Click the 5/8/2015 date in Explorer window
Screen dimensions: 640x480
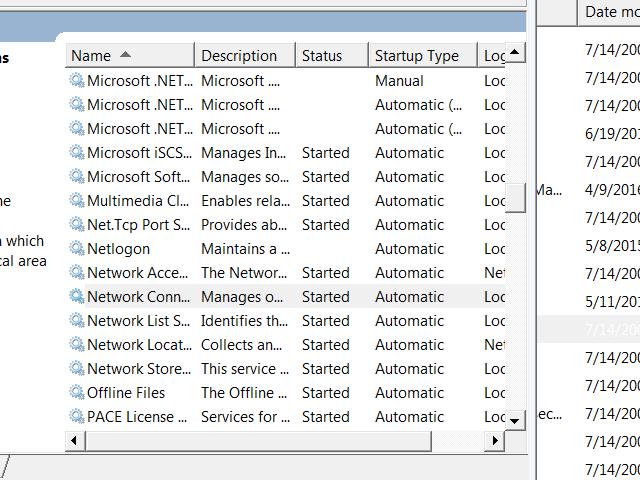(612, 246)
